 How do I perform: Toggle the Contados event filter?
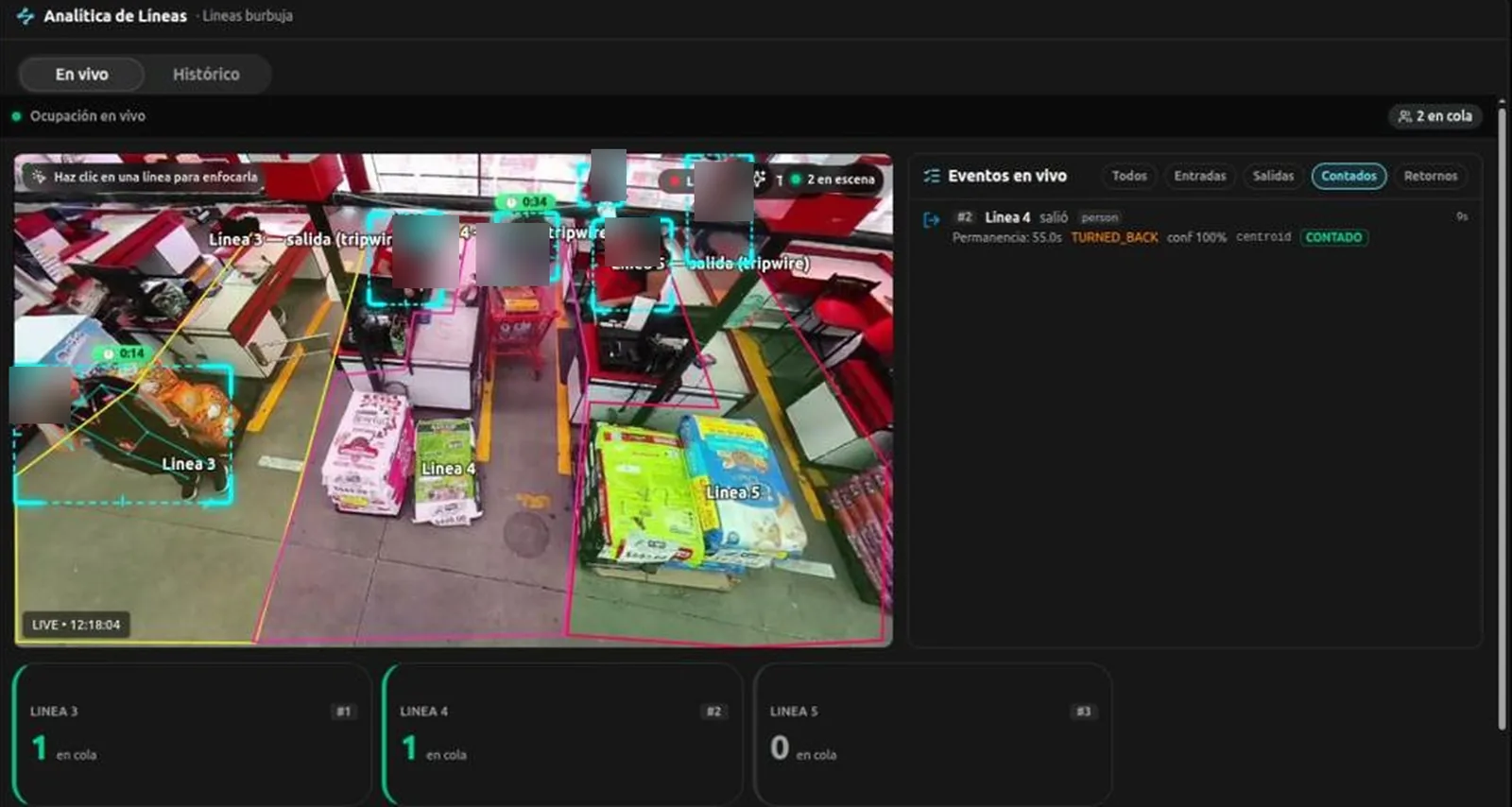(1349, 176)
